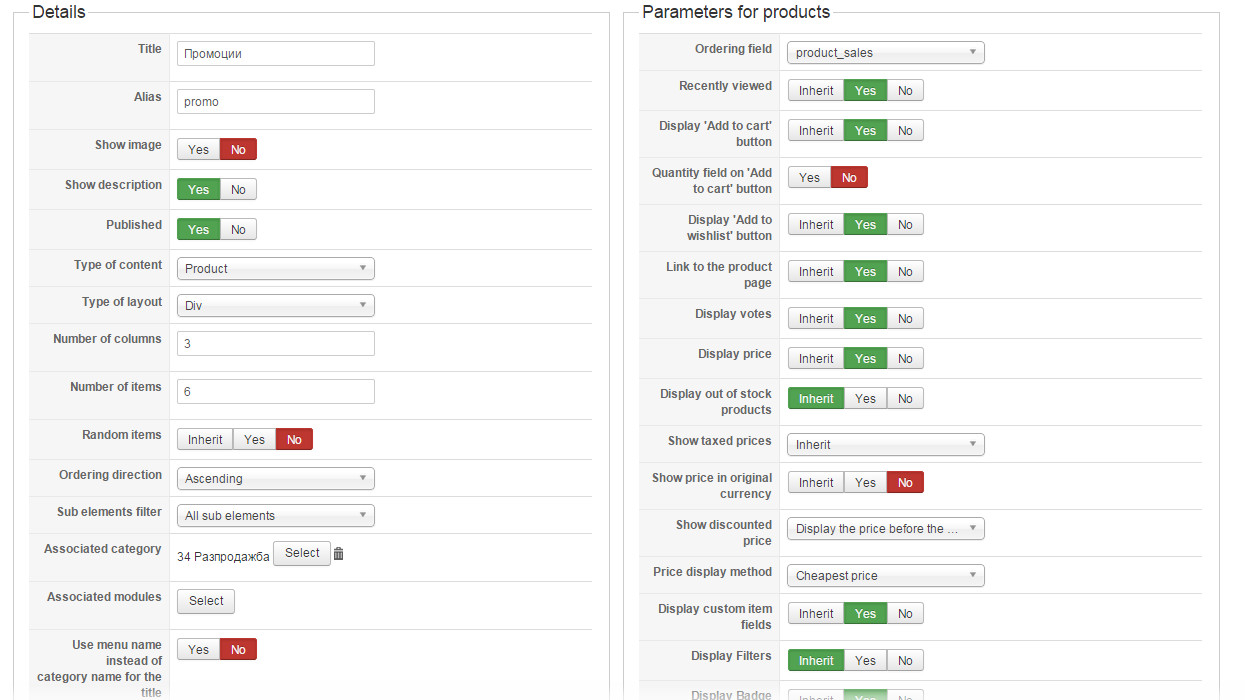Enable Quantity field on Add to cart
Screen dimensions: 1245x700
[x=809, y=177]
